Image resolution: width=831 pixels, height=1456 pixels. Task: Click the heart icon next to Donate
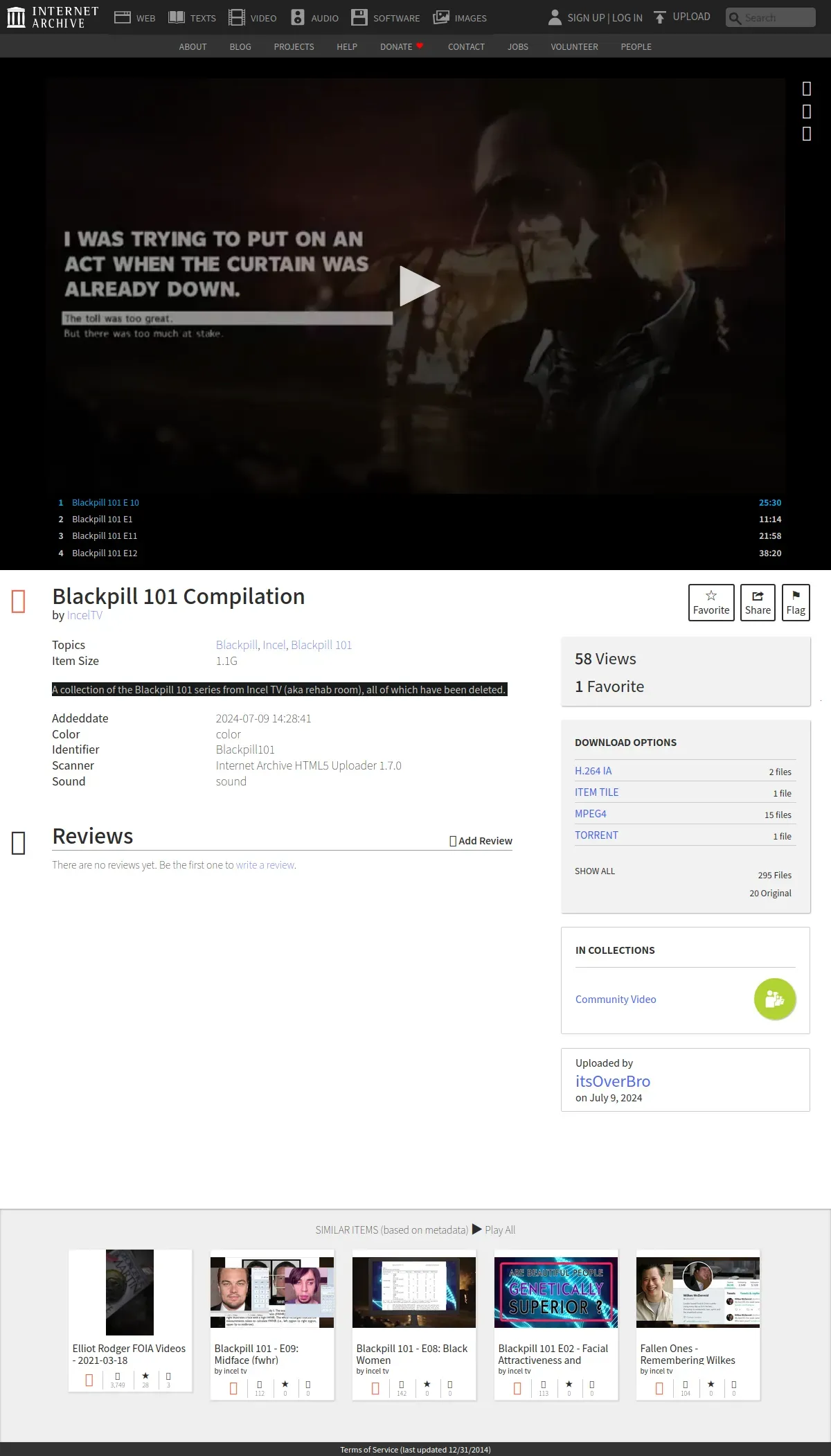(420, 46)
